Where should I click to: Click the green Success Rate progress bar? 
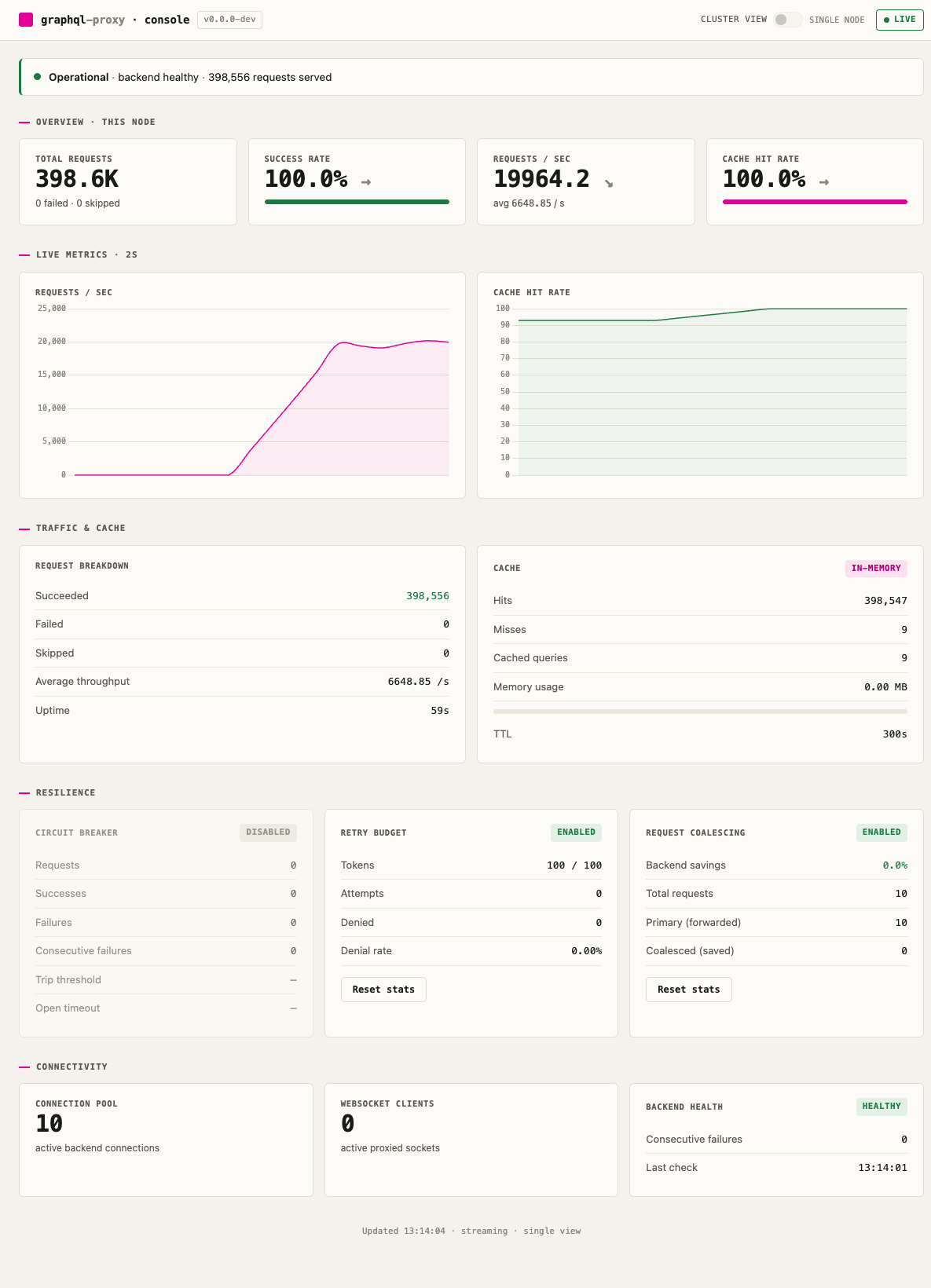pyautogui.click(x=357, y=202)
